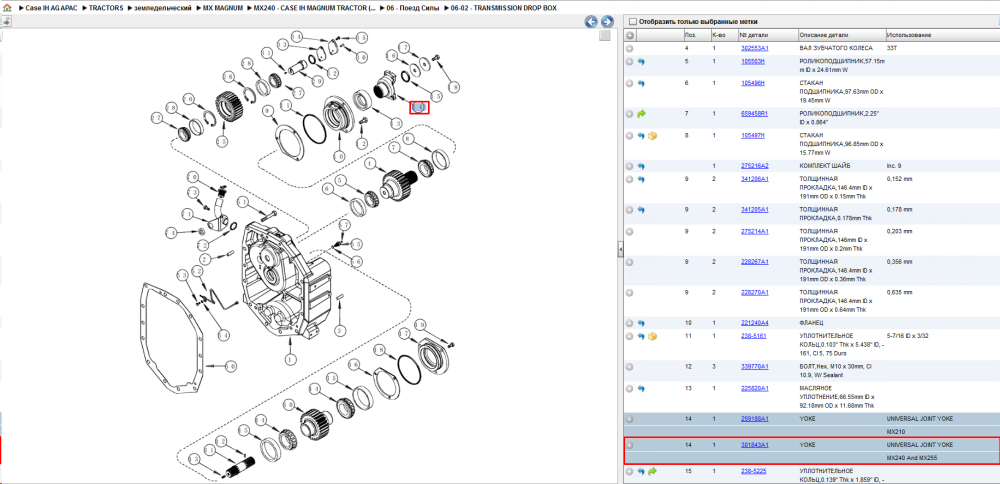Navigate to 'TRACTORS' breadcrumb
1000x484 pixels.
point(106,8)
